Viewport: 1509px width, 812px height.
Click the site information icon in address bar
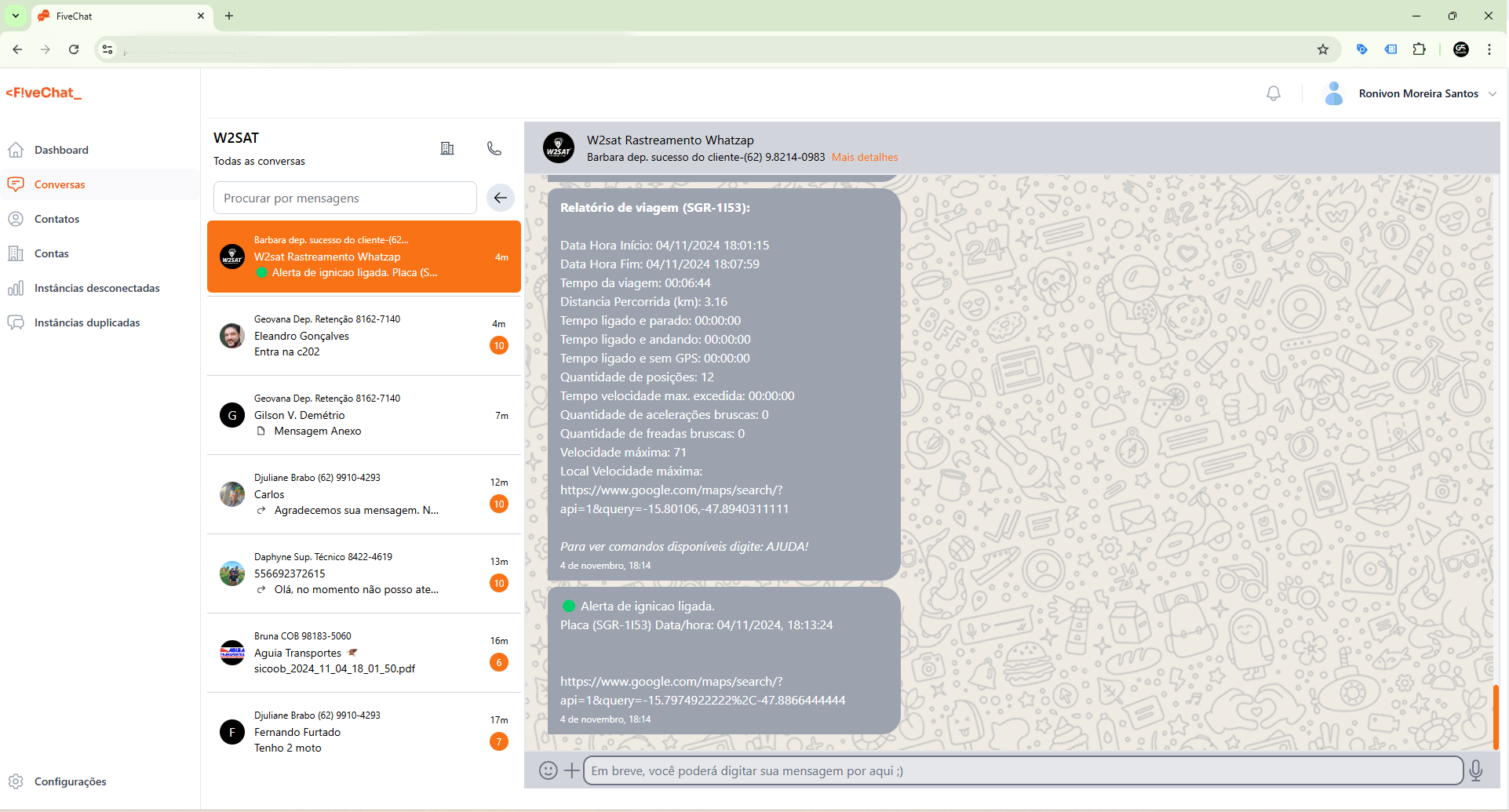coord(108,49)
